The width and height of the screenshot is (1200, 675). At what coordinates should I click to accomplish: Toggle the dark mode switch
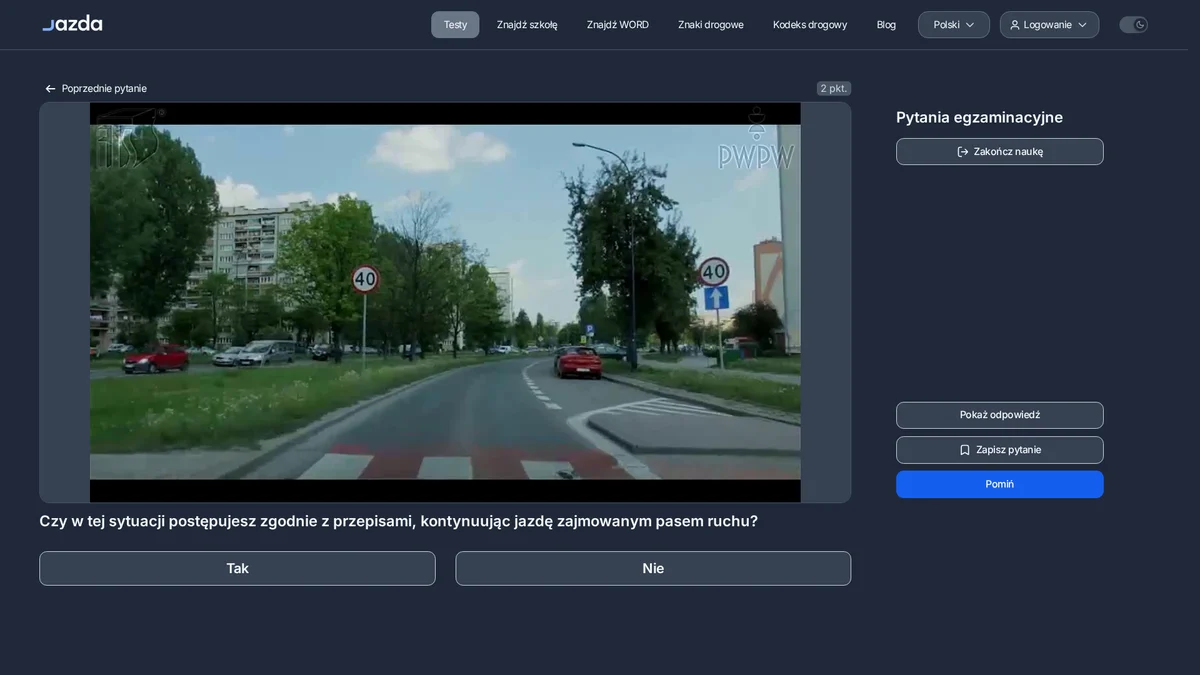click(x=1133, y=25)
